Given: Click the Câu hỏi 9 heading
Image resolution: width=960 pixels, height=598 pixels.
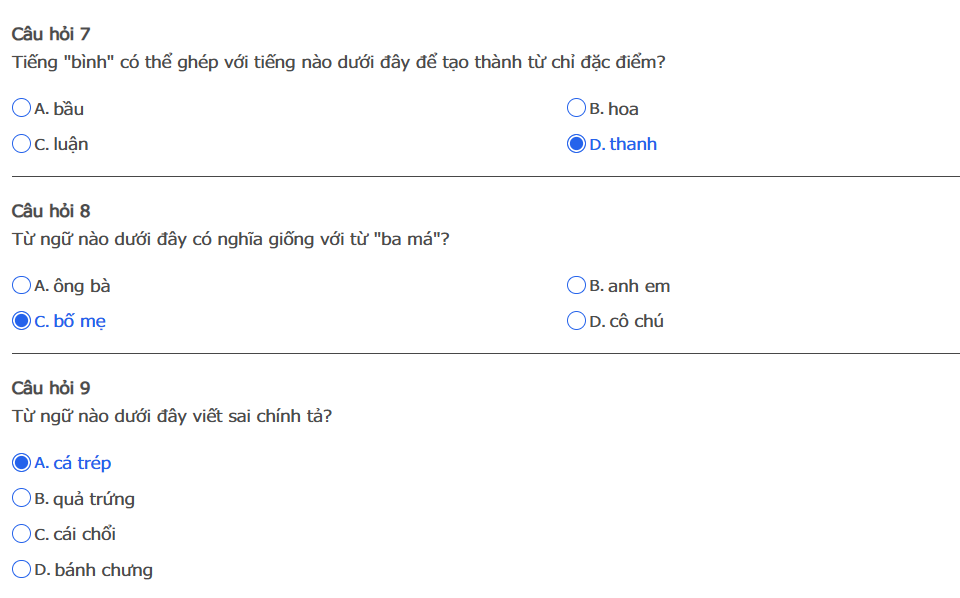Looking at the screenshot, I should point(51,388).
